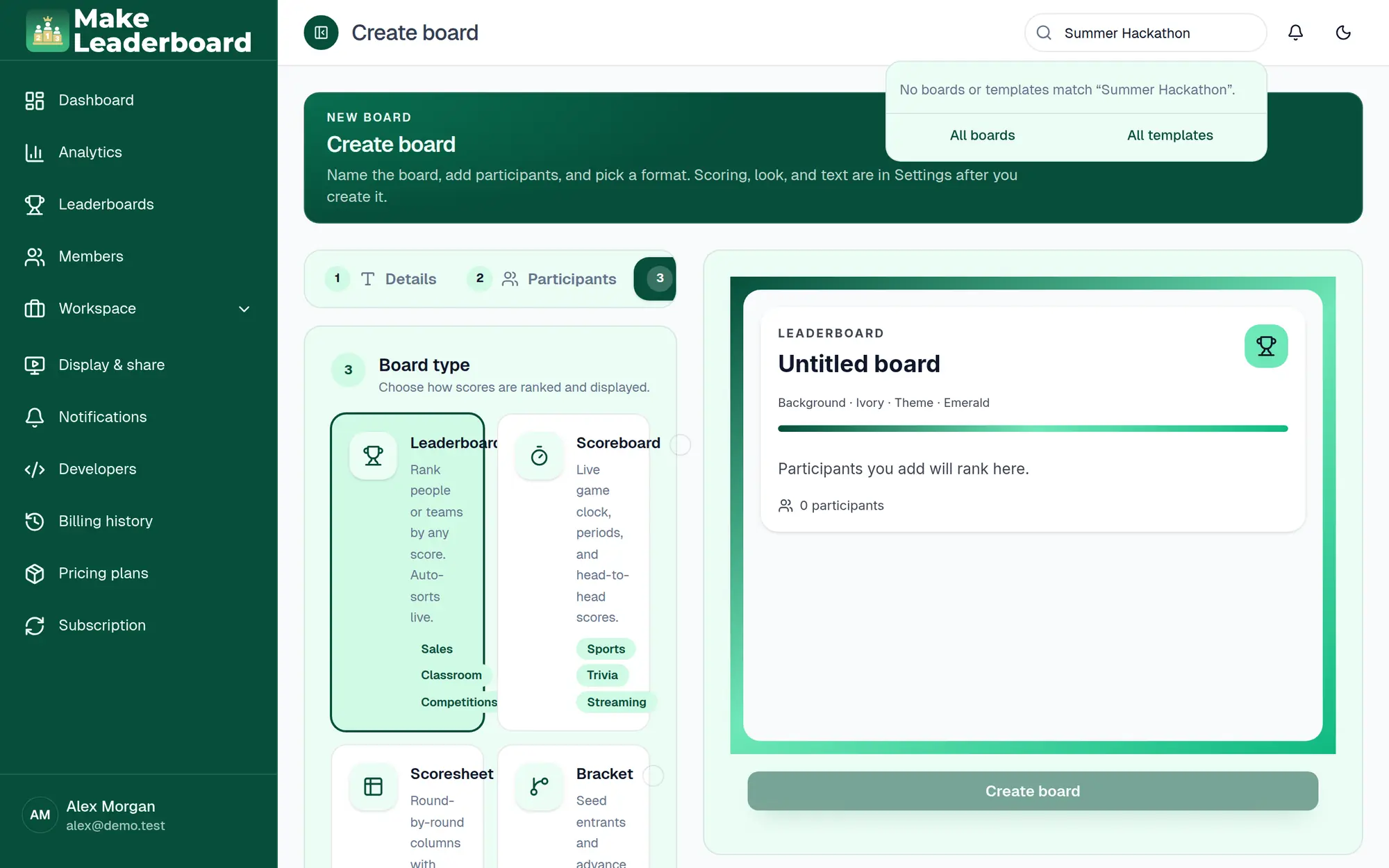This screenshot has height=868, width=1389.
Task: Click the Make Leaderboard logo icon
Action: (x=47, y=31)
